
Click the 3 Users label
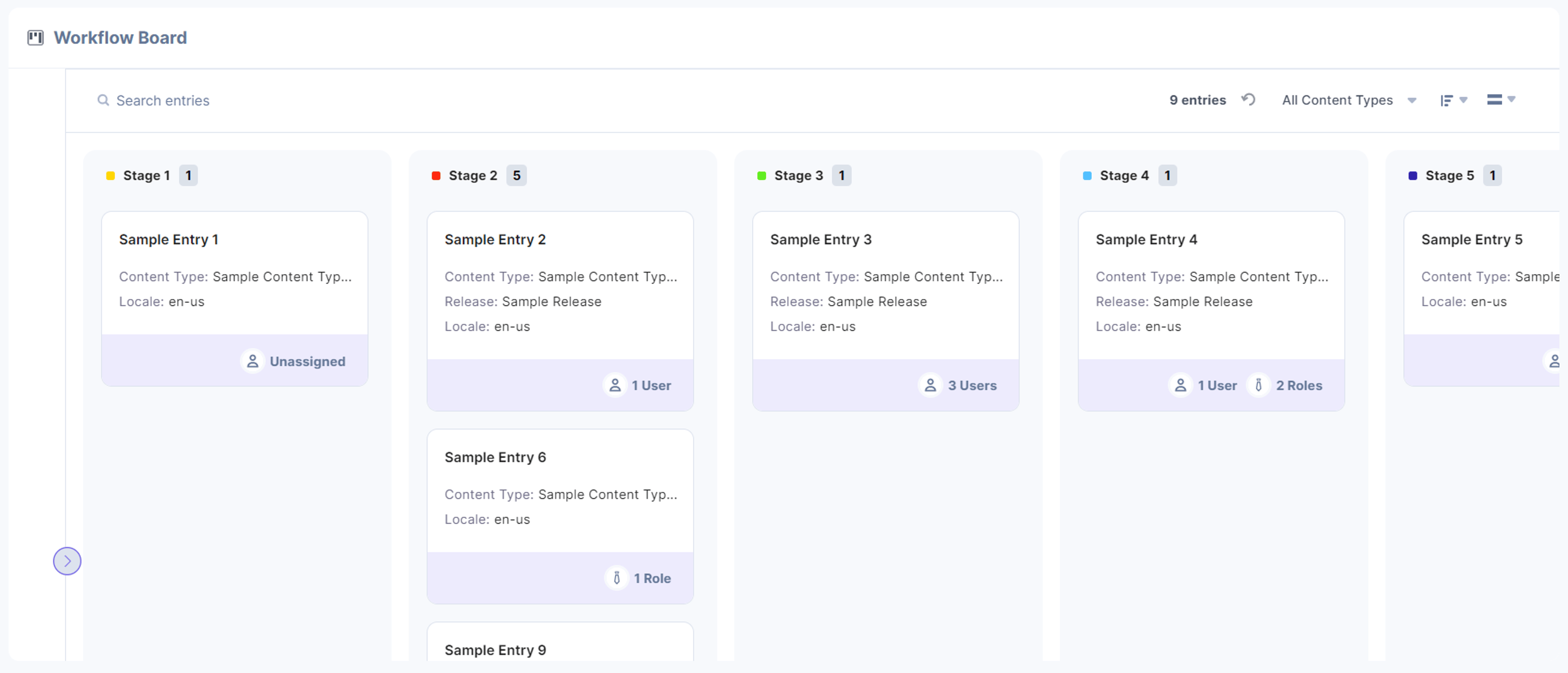pos(972,385)
